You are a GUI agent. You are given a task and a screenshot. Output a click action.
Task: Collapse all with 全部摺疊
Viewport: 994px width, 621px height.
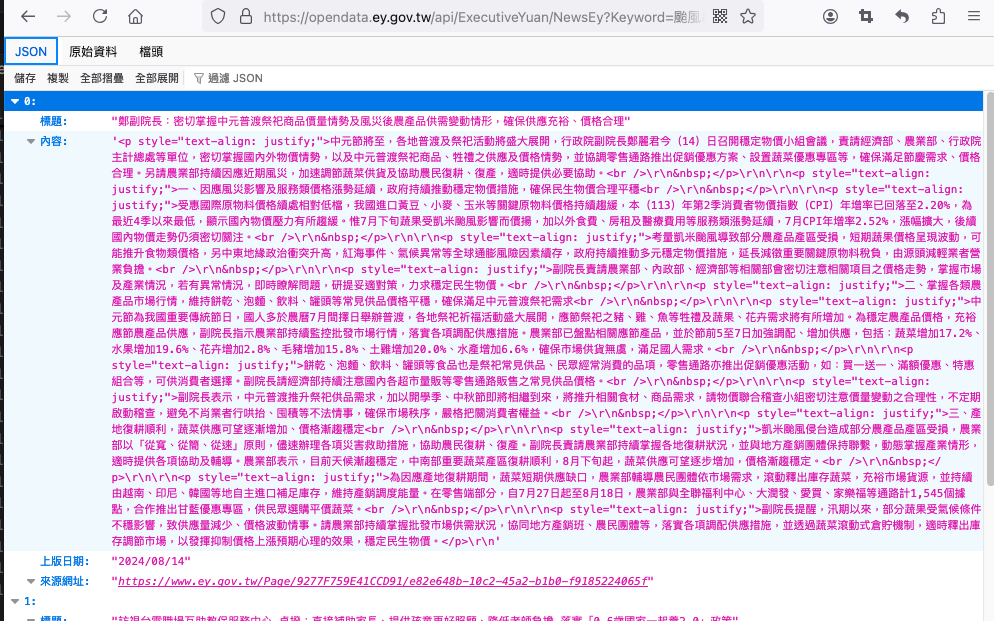click(101, 78)
